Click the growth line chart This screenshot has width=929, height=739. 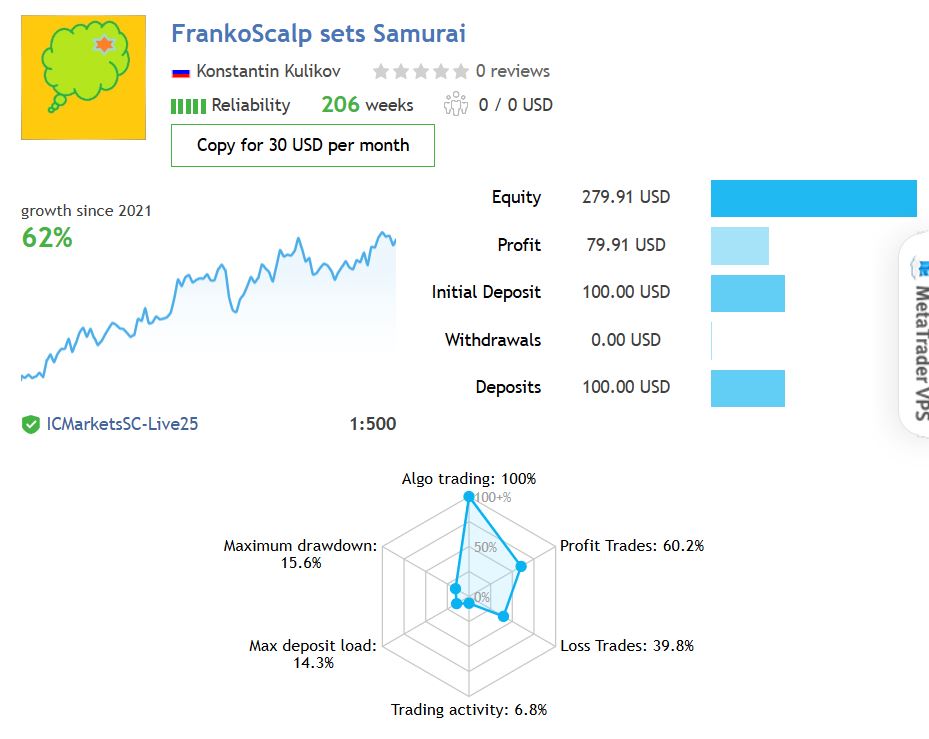(208, 305)
